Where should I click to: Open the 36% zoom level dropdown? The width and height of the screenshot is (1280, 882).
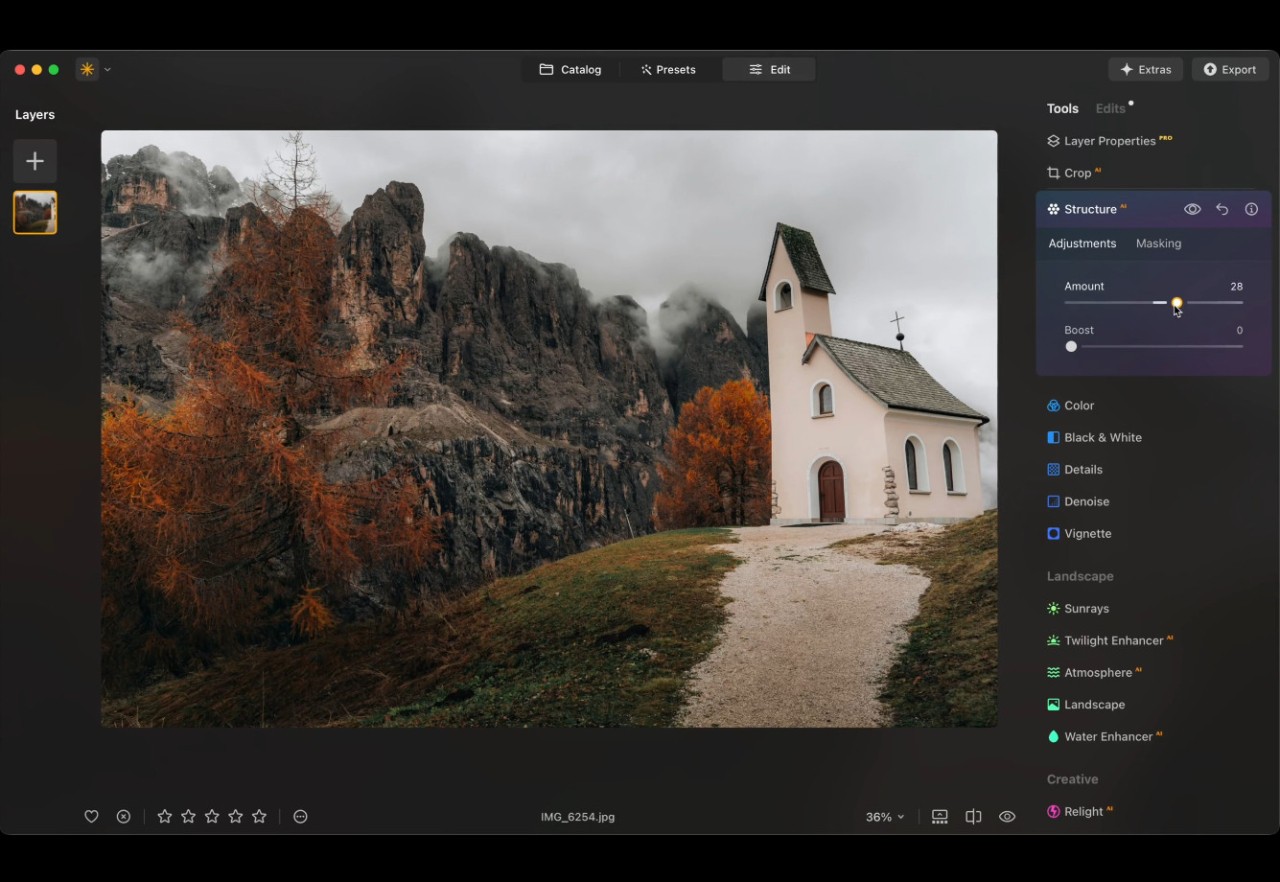pos(885,817)
